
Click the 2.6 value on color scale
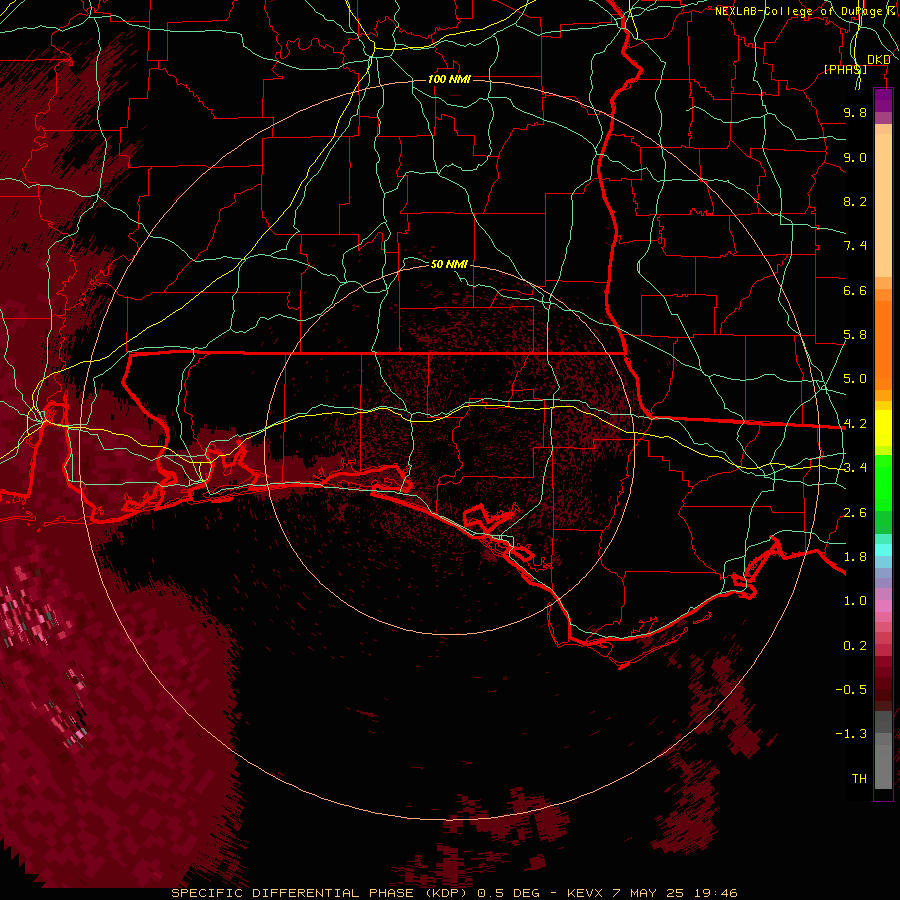tap(855, 513)
